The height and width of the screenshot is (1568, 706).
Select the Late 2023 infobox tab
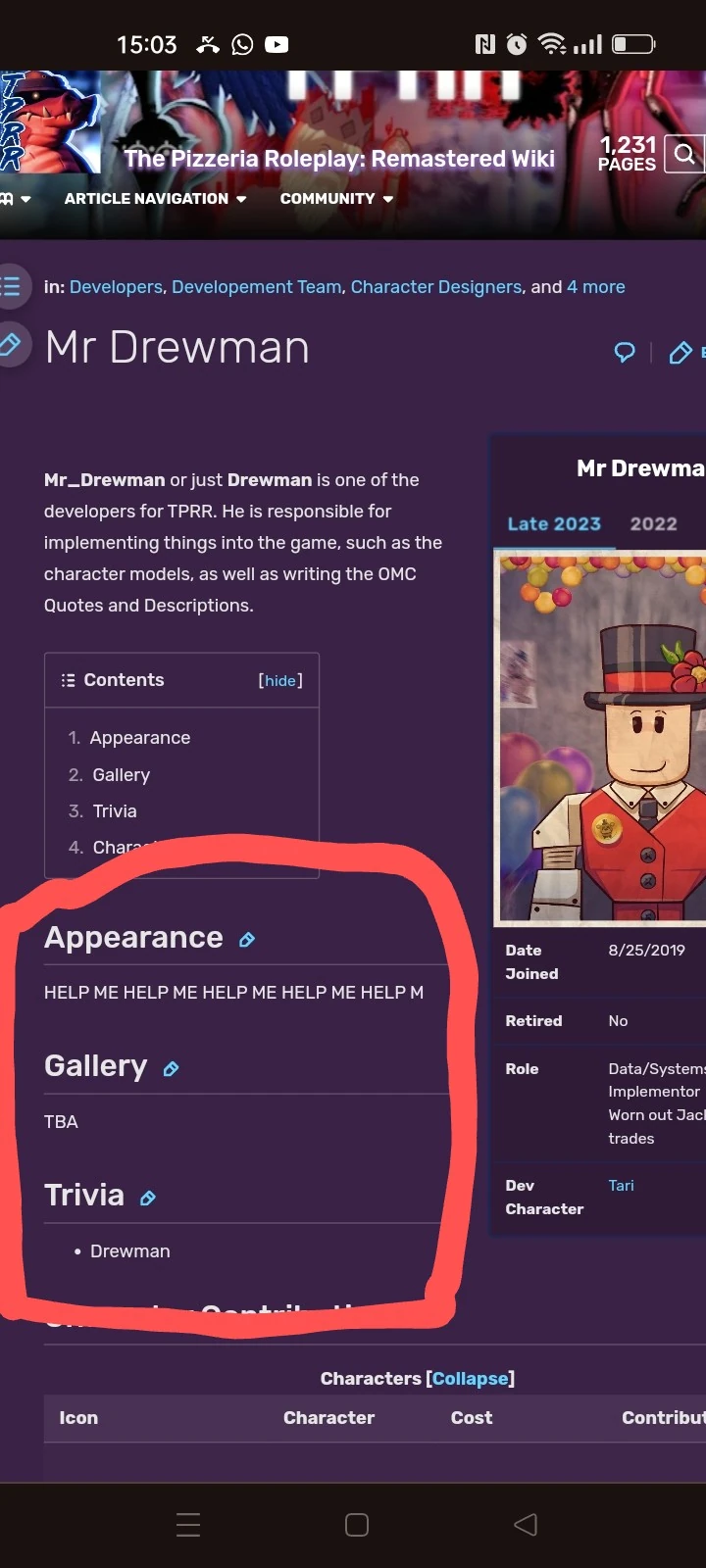(x=554, y=524)
